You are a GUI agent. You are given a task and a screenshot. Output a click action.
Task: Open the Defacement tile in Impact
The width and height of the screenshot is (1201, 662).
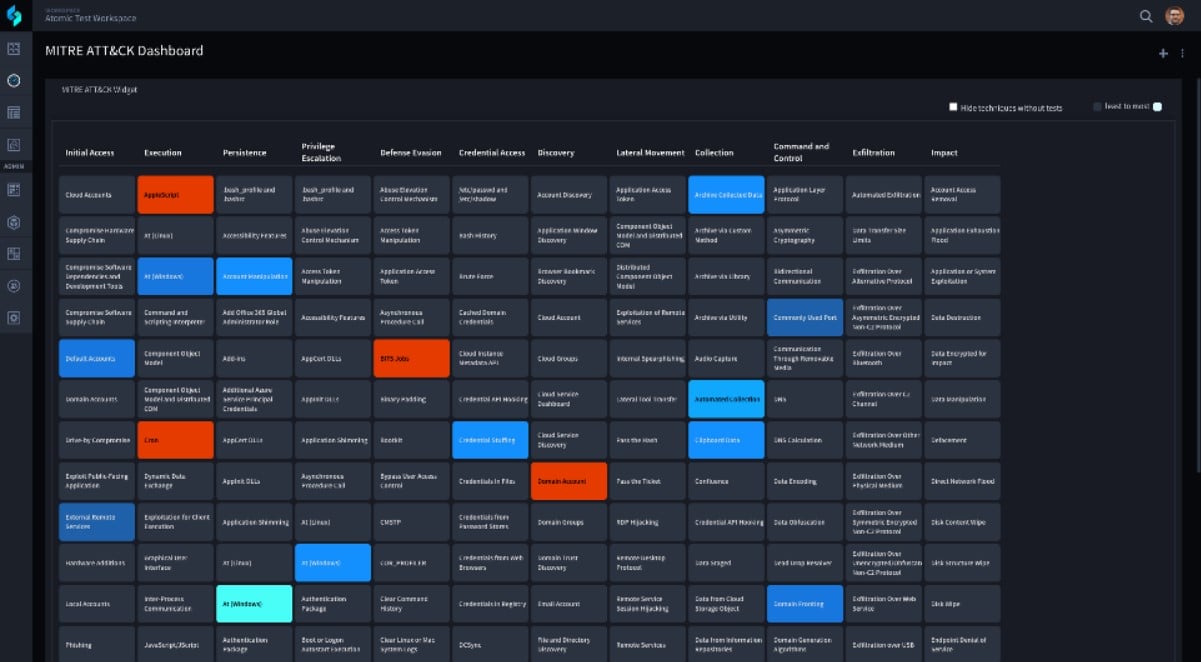(x=962, y=440)
